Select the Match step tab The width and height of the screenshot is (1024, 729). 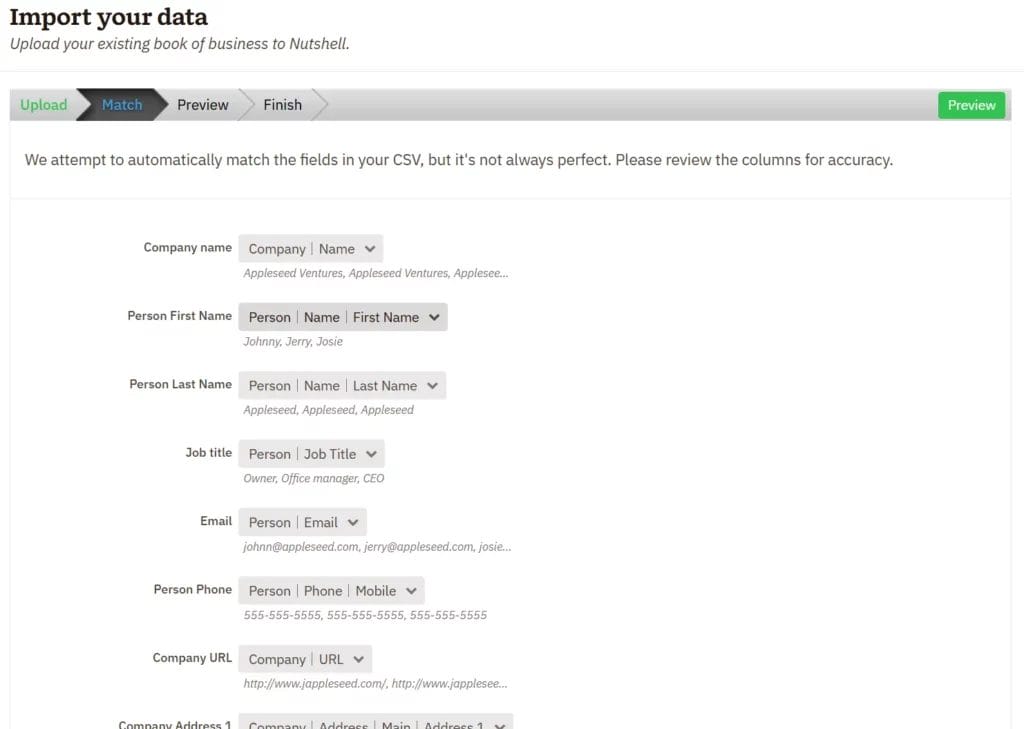click(x=122, y=105)
